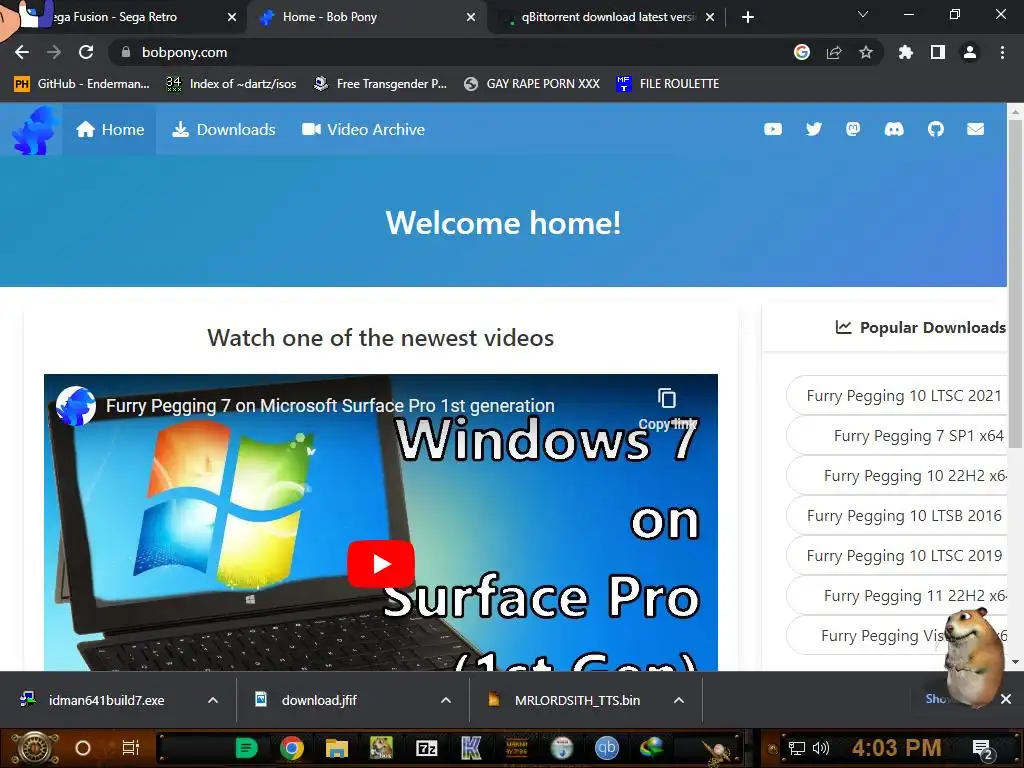Close the downloads bar
The image size is (1024, 768).
pyautogui.click(x=1006, y=699)
